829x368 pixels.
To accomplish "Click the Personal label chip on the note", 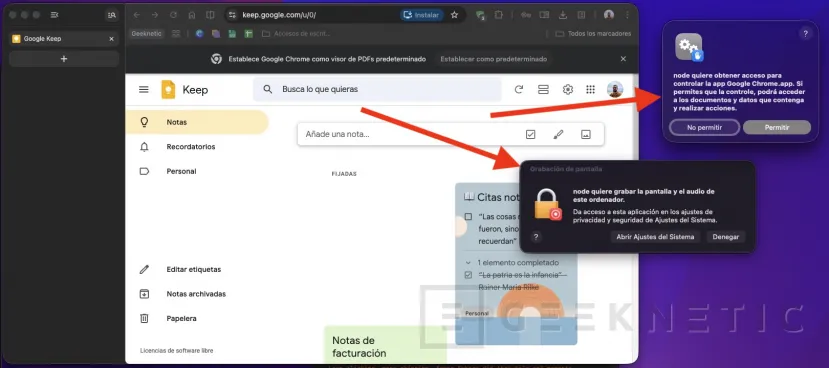I will 477,313.
